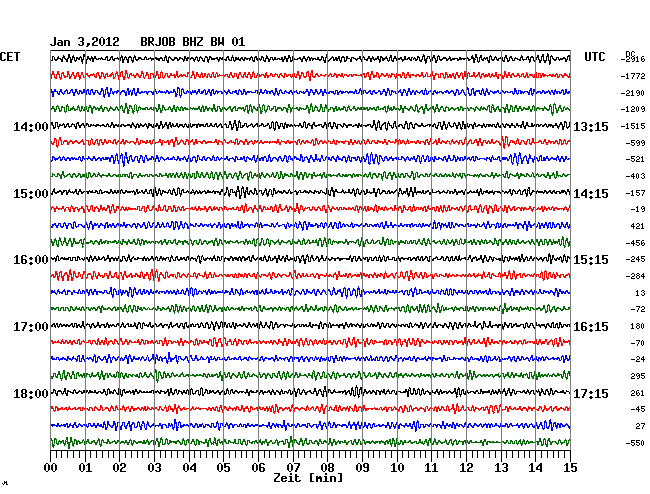Click the "15:15" UTC time label
The height and width of the screenshot is (494, 650).
[591, 260]
